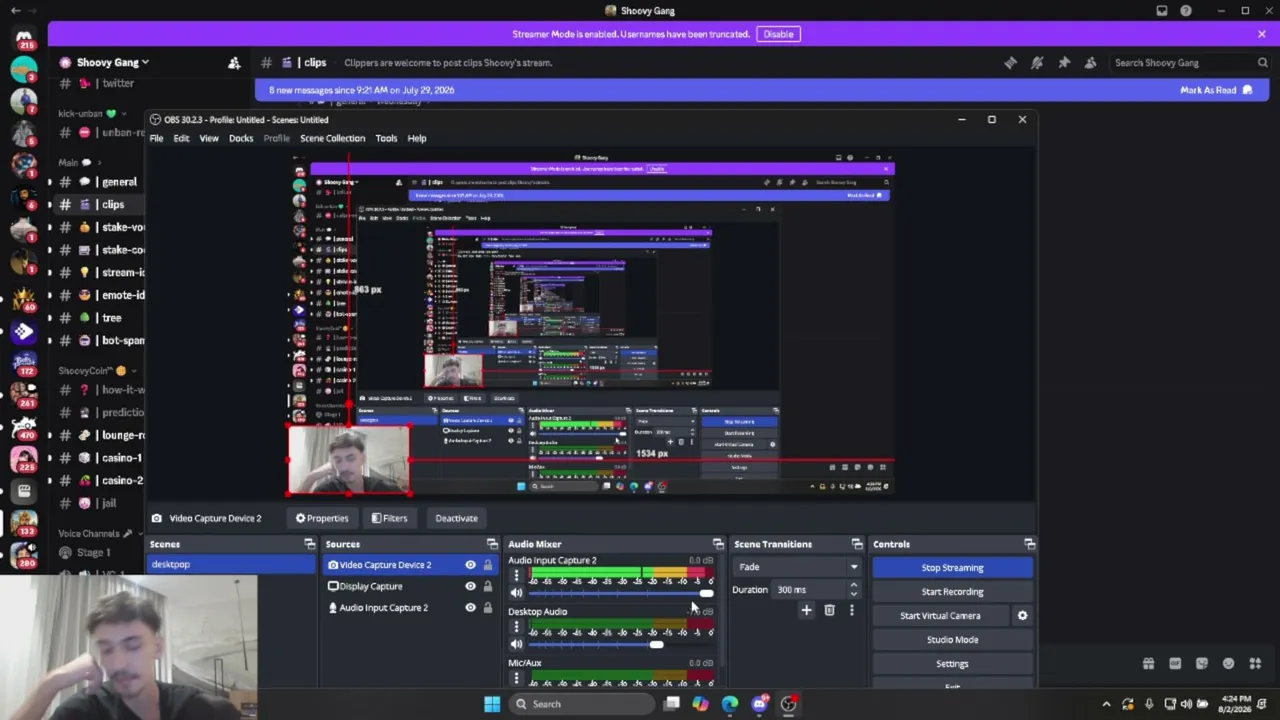Undock the Audio Mixer panel
Viewport: 1280px width, 720px height.
tap(718, 544)
